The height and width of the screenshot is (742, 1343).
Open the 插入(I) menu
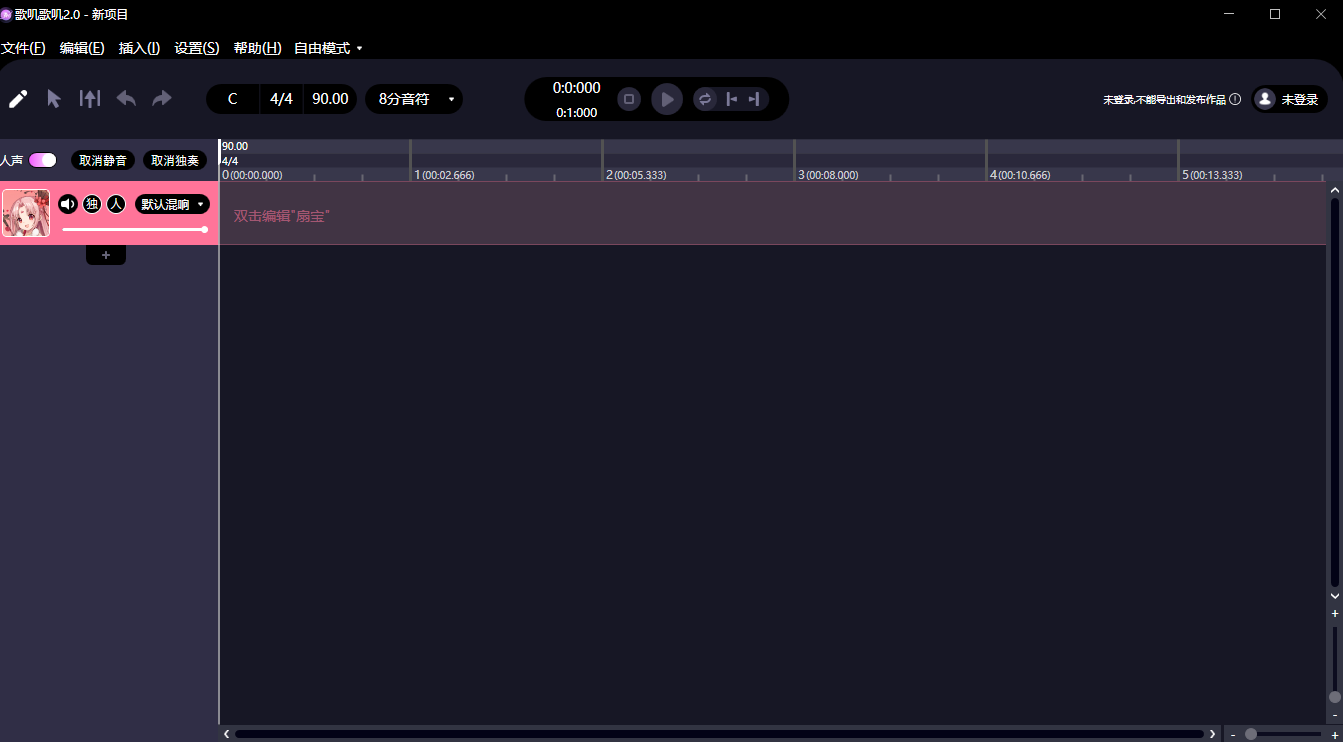click(139, 48)
